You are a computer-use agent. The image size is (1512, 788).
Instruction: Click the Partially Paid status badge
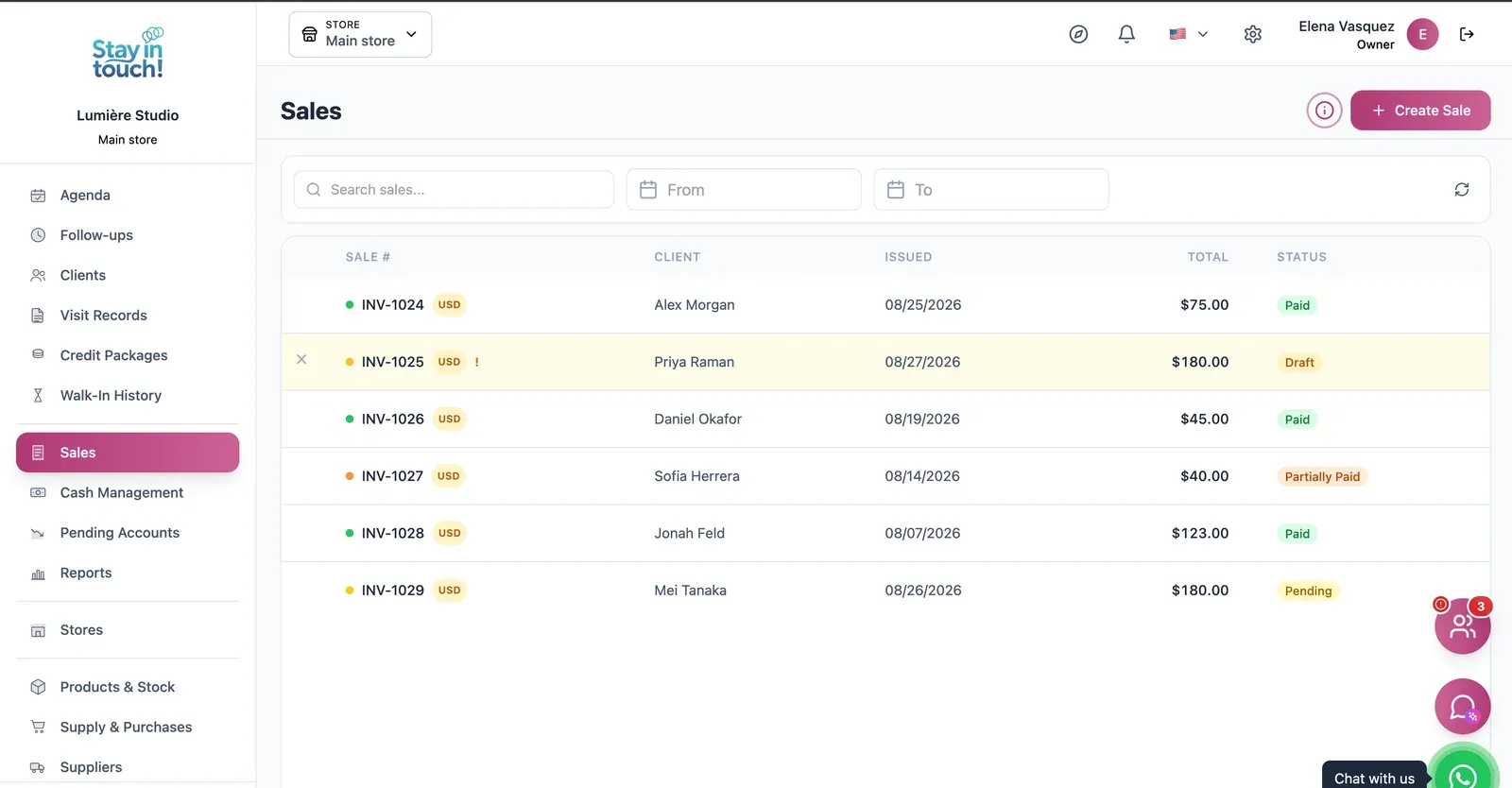(x=1322, y=477)
